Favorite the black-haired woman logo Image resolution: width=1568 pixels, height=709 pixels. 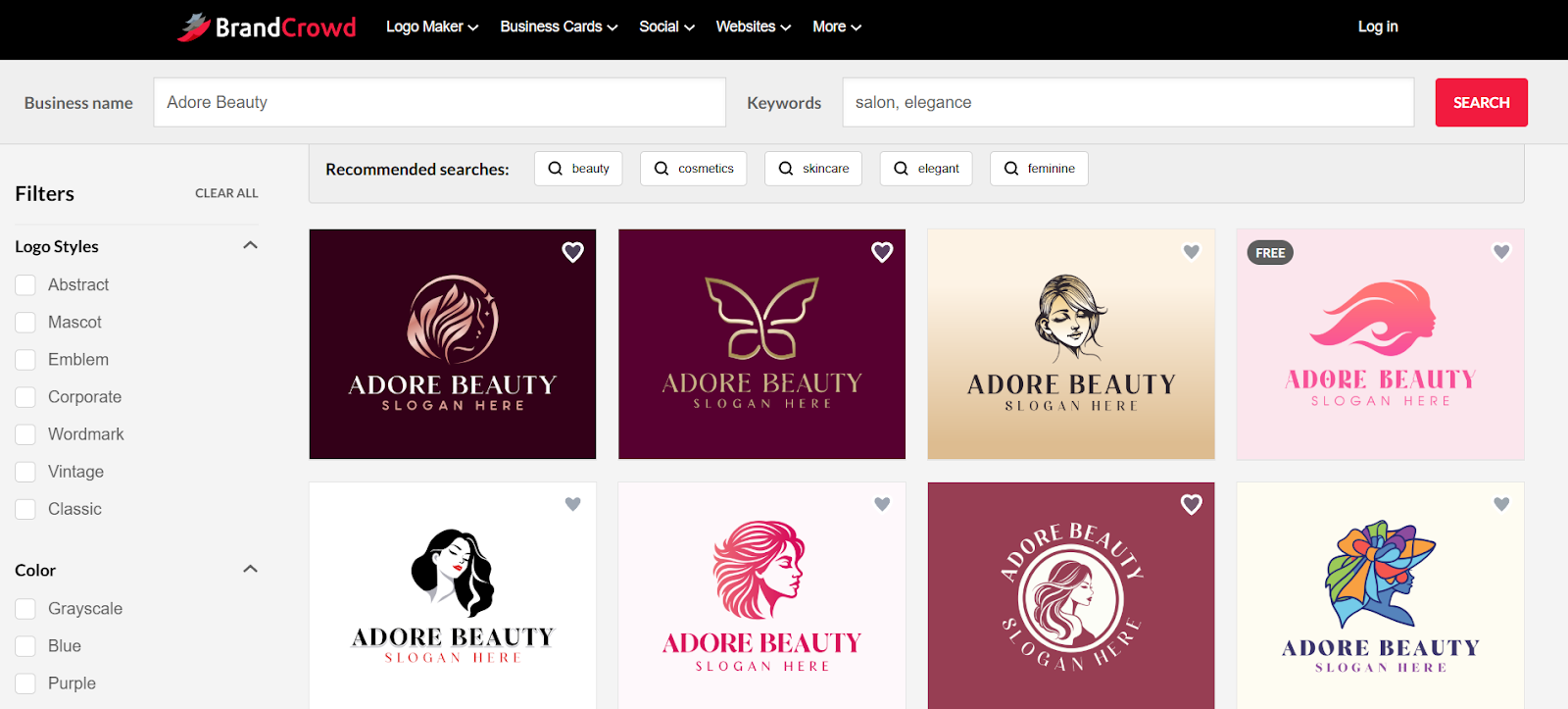pyautogui.click(x=572, y=504)
